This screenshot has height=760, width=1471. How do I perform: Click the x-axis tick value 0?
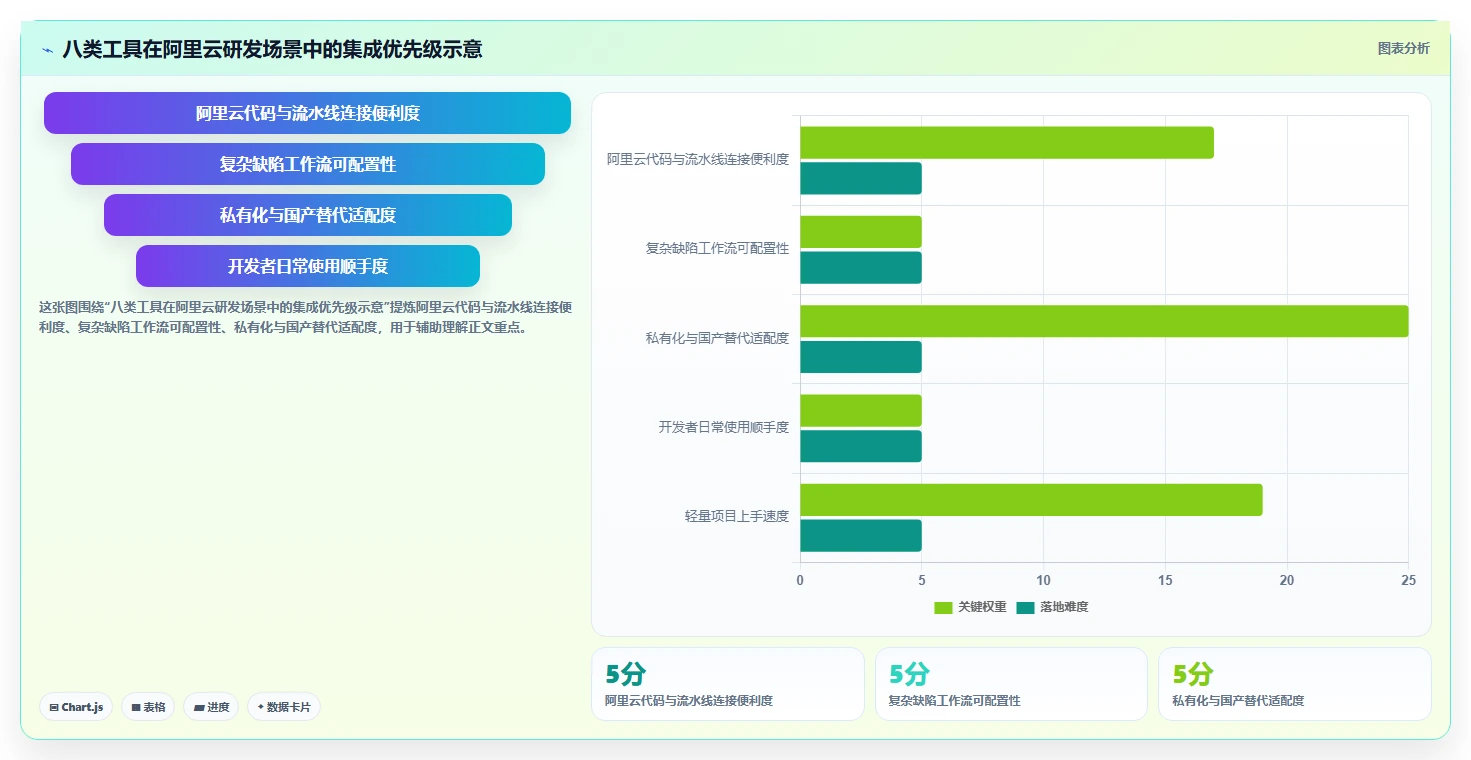coord(800,580)
